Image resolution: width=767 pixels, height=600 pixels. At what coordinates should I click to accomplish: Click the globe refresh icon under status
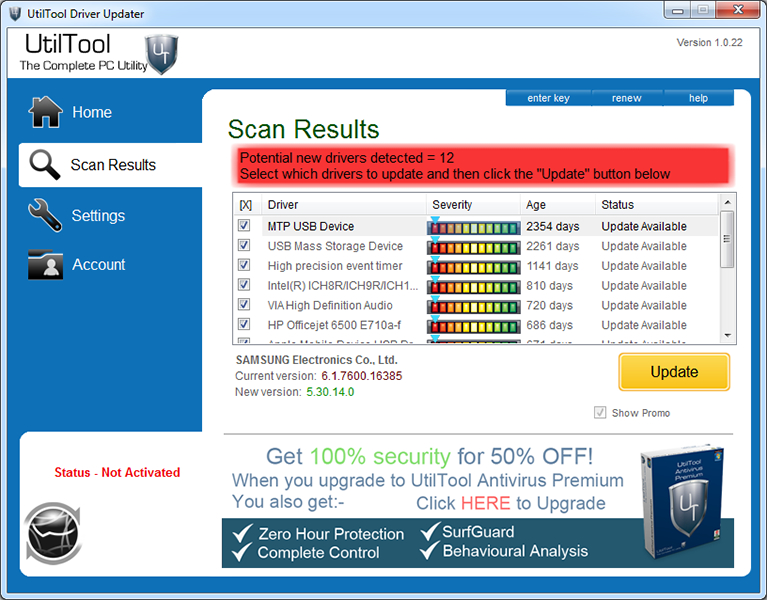53,533
